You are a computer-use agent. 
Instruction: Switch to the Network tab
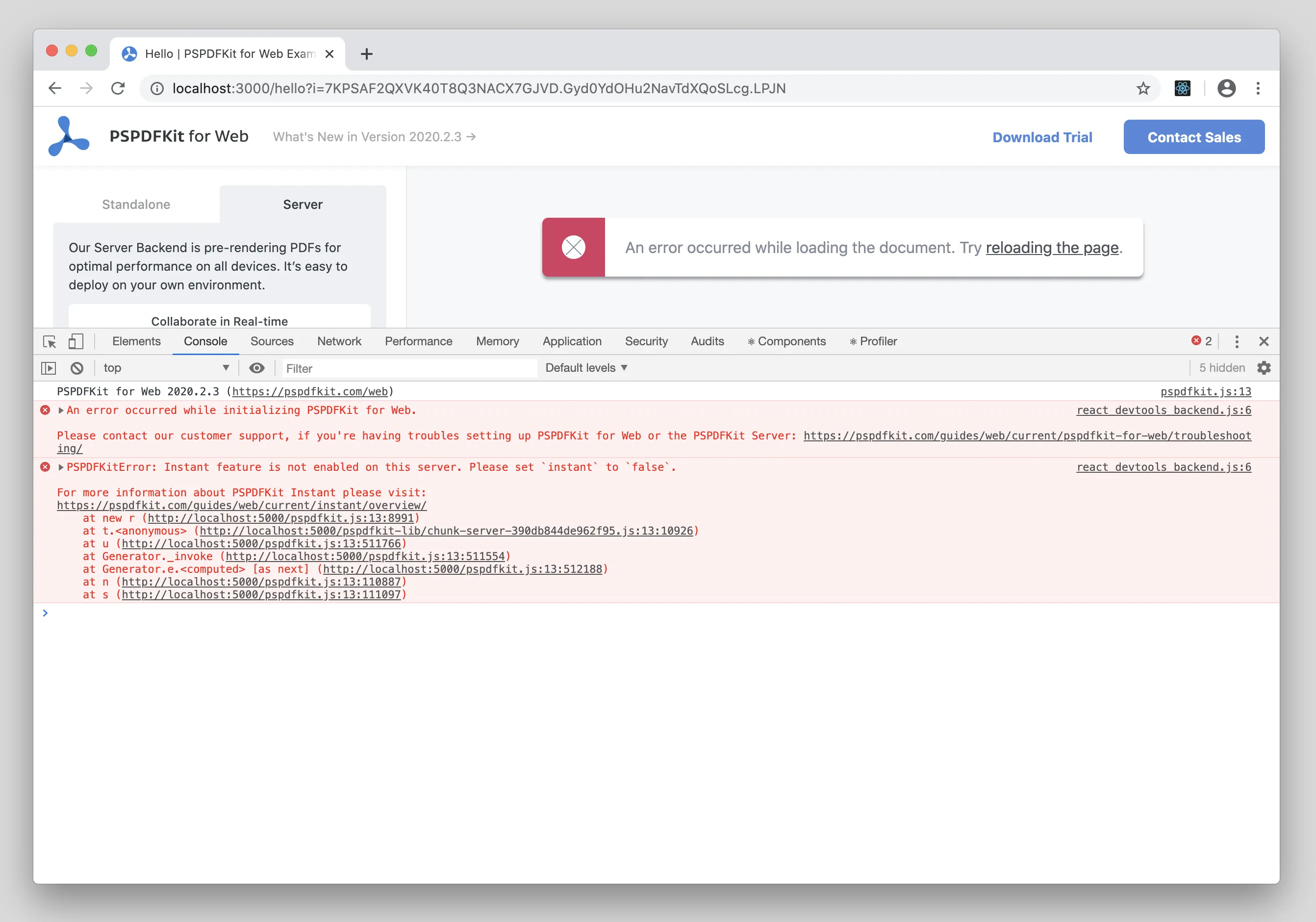pos(339,342)
